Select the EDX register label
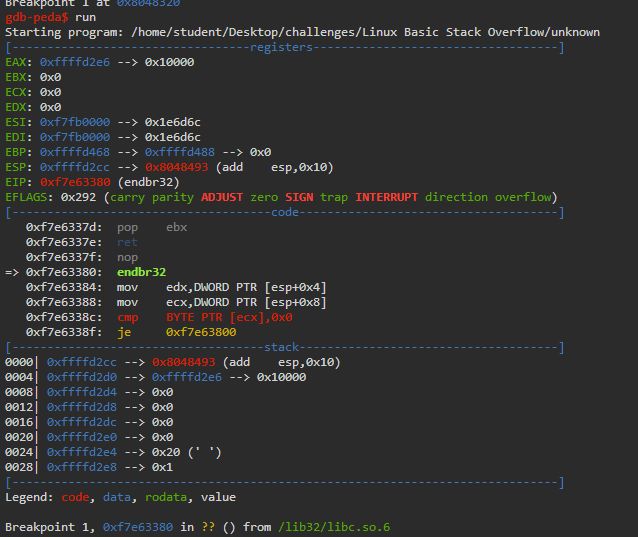 pos(15,107)
